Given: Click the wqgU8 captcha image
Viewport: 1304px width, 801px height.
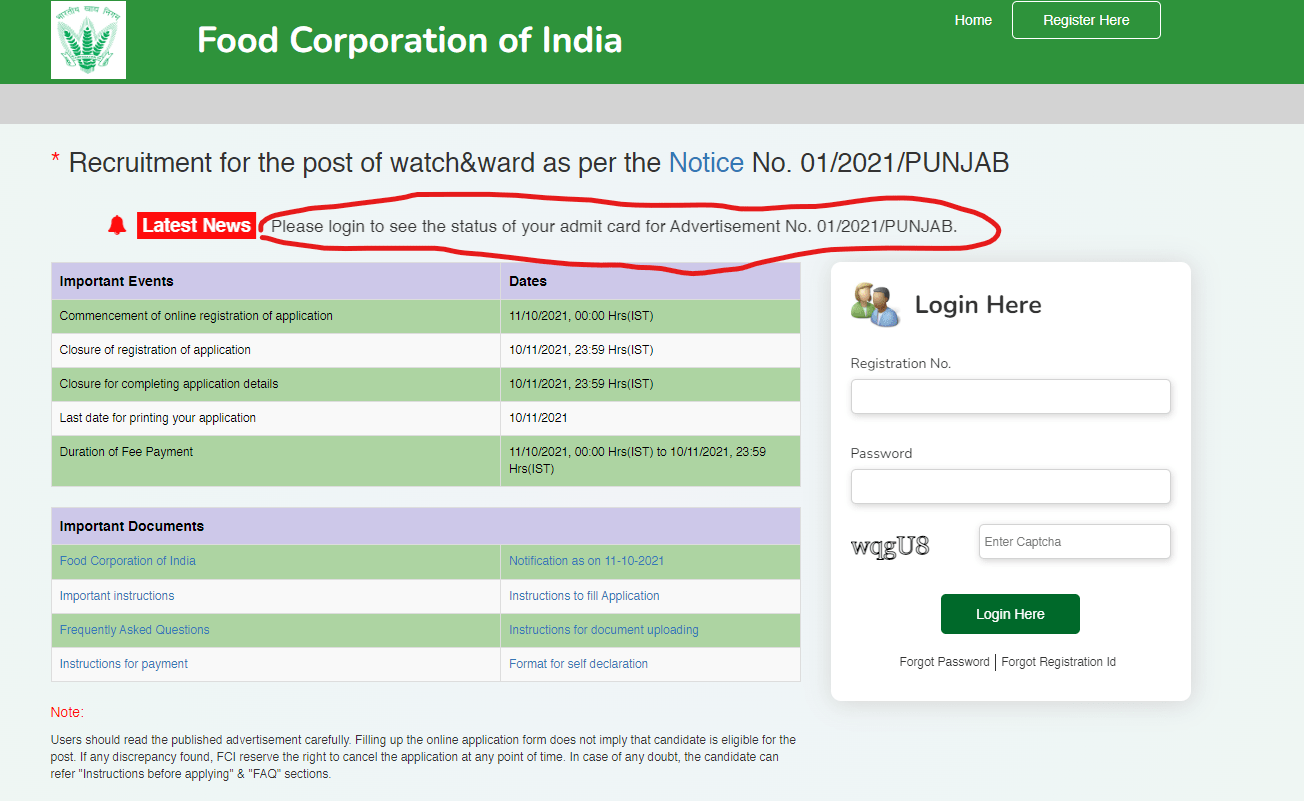Looking at the screenshot, I should 890,546.
